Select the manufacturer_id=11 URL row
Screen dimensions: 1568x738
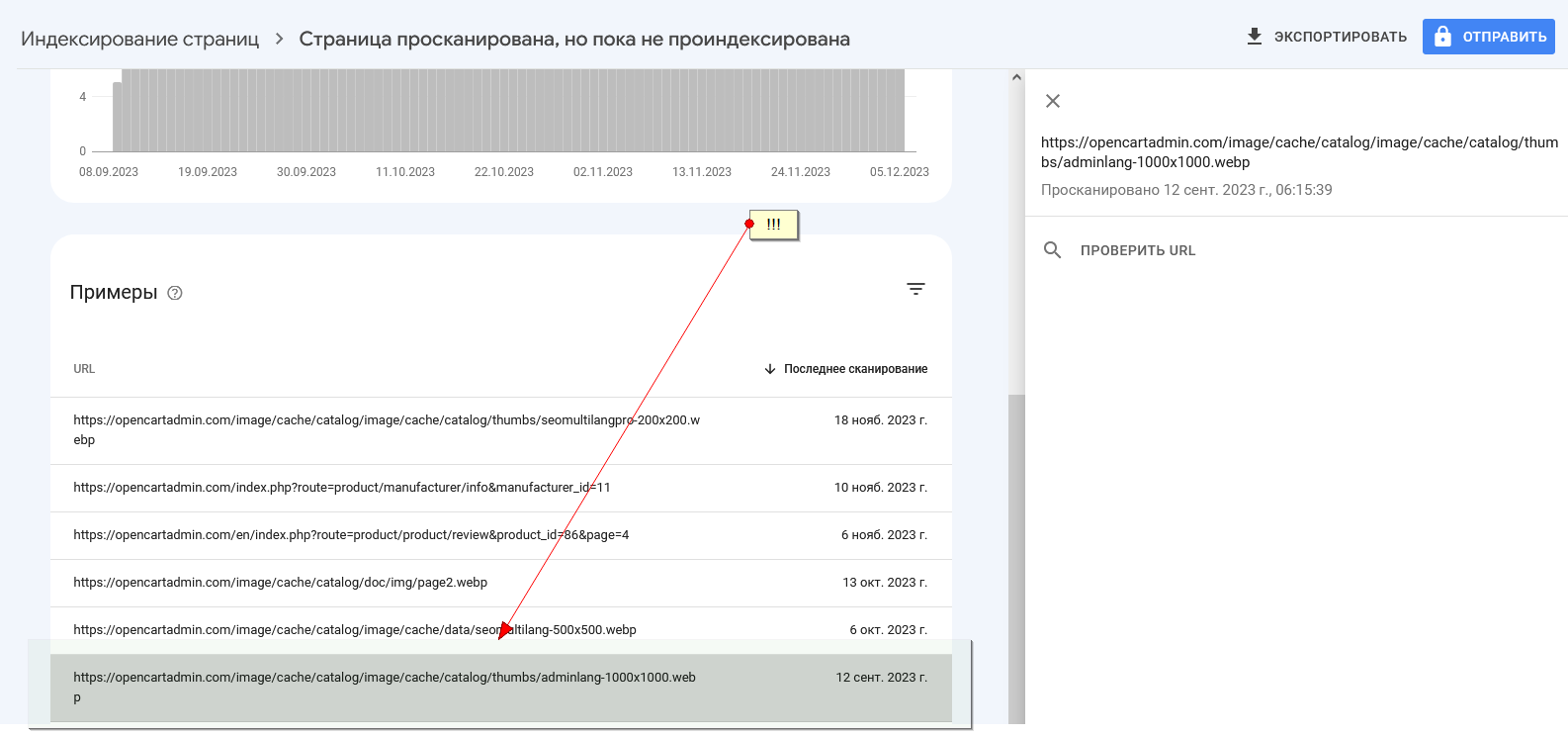tap(501, 488)
